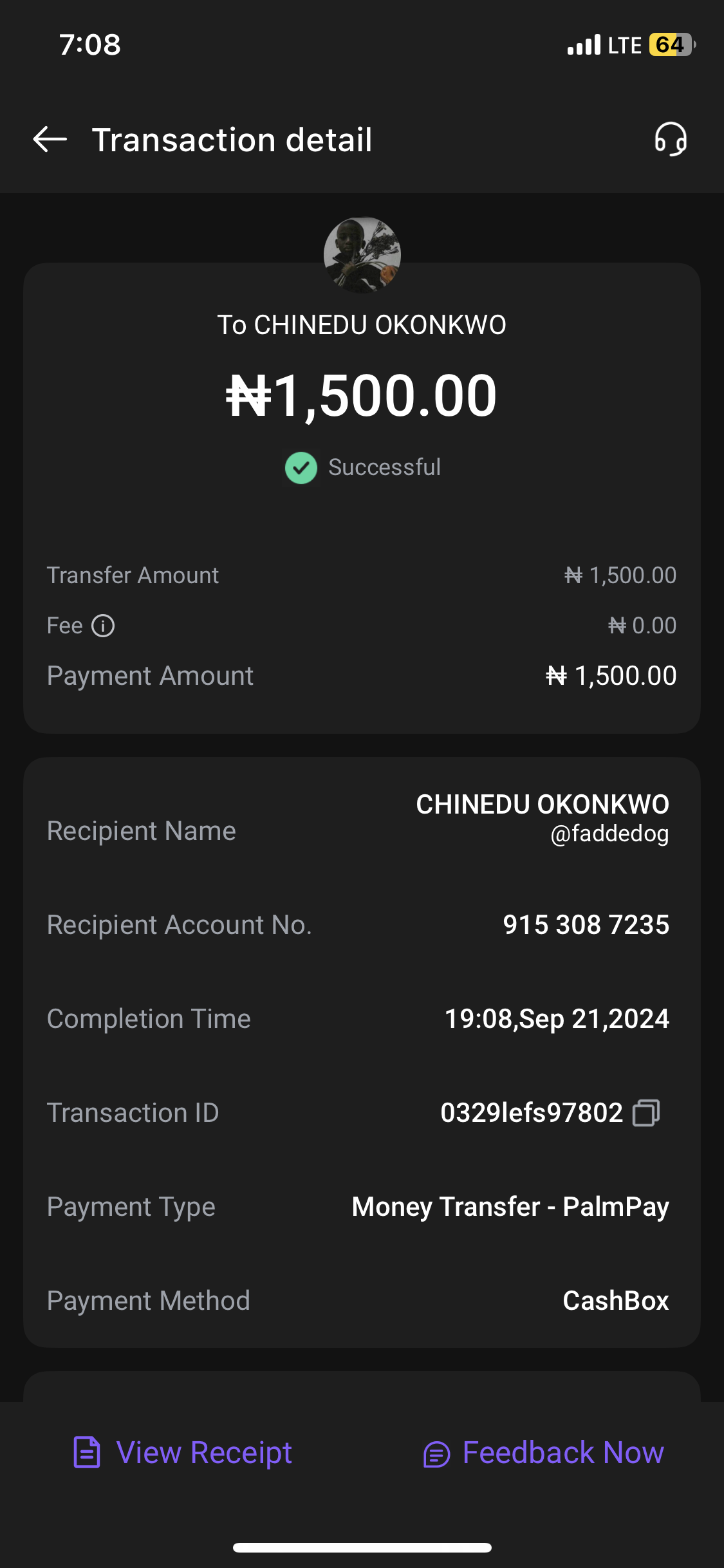
Task: Tap the green Successful checkmark icon
Action: [301, 467]
